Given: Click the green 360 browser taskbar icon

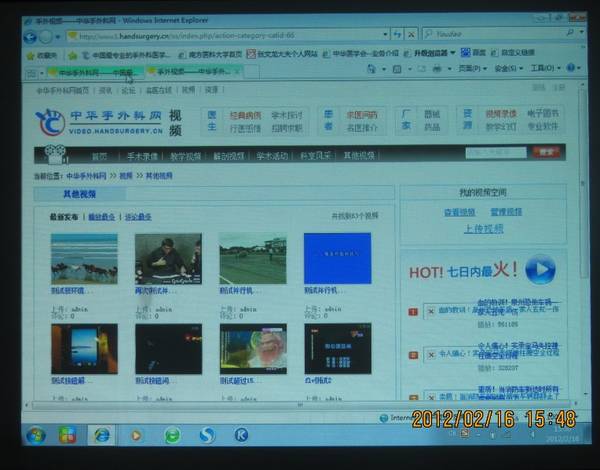Looking at the screenshot, I should click(172, 435).
